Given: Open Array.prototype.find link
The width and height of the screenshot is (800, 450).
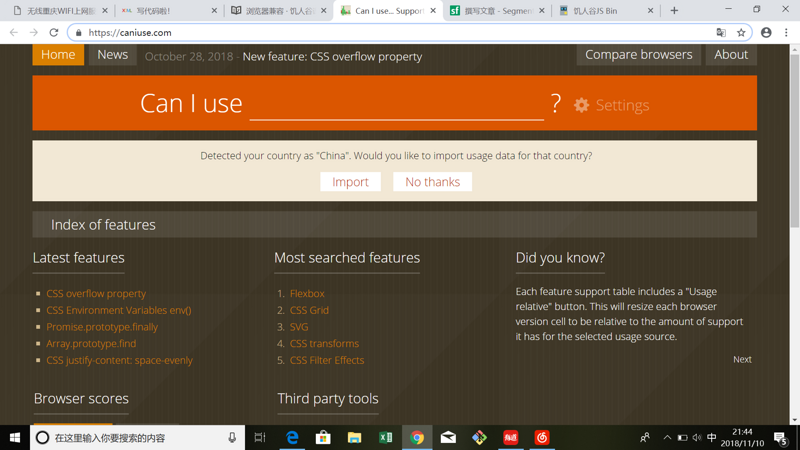Looking at the screenshot, I should (x=91, y=343).
